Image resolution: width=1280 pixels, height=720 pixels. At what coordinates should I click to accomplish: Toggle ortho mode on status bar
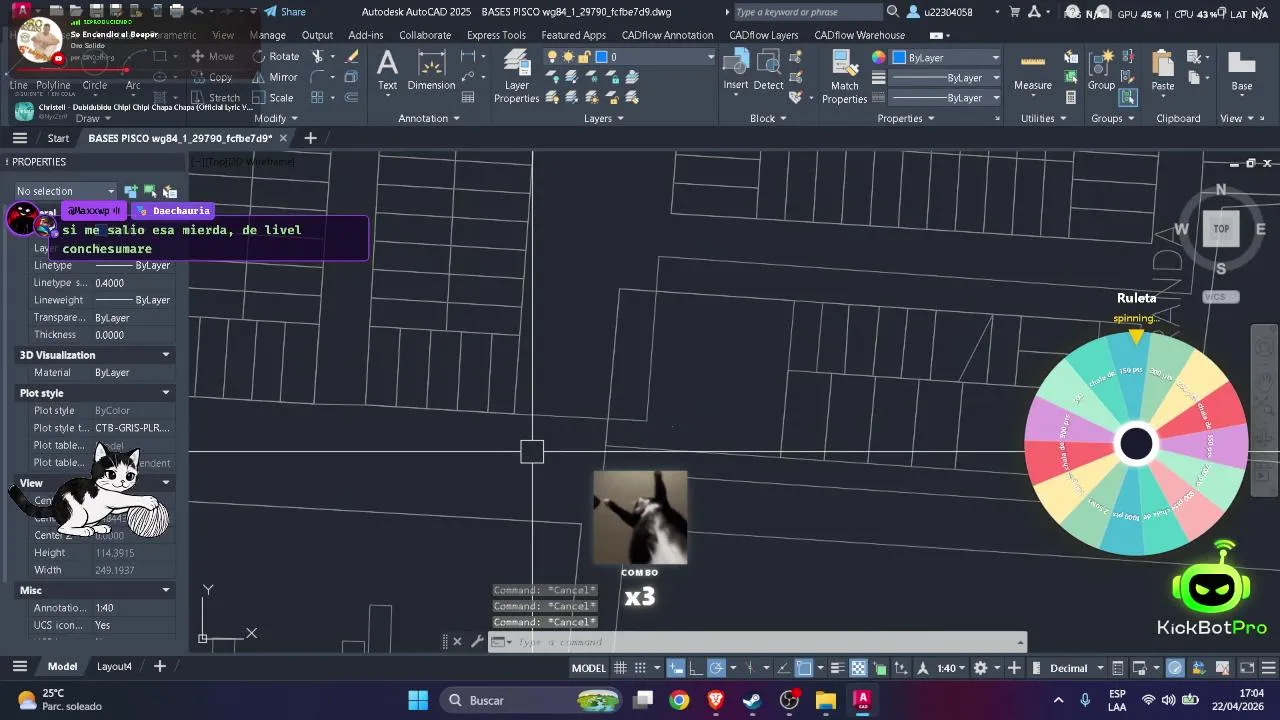click(x=697, y=668)
